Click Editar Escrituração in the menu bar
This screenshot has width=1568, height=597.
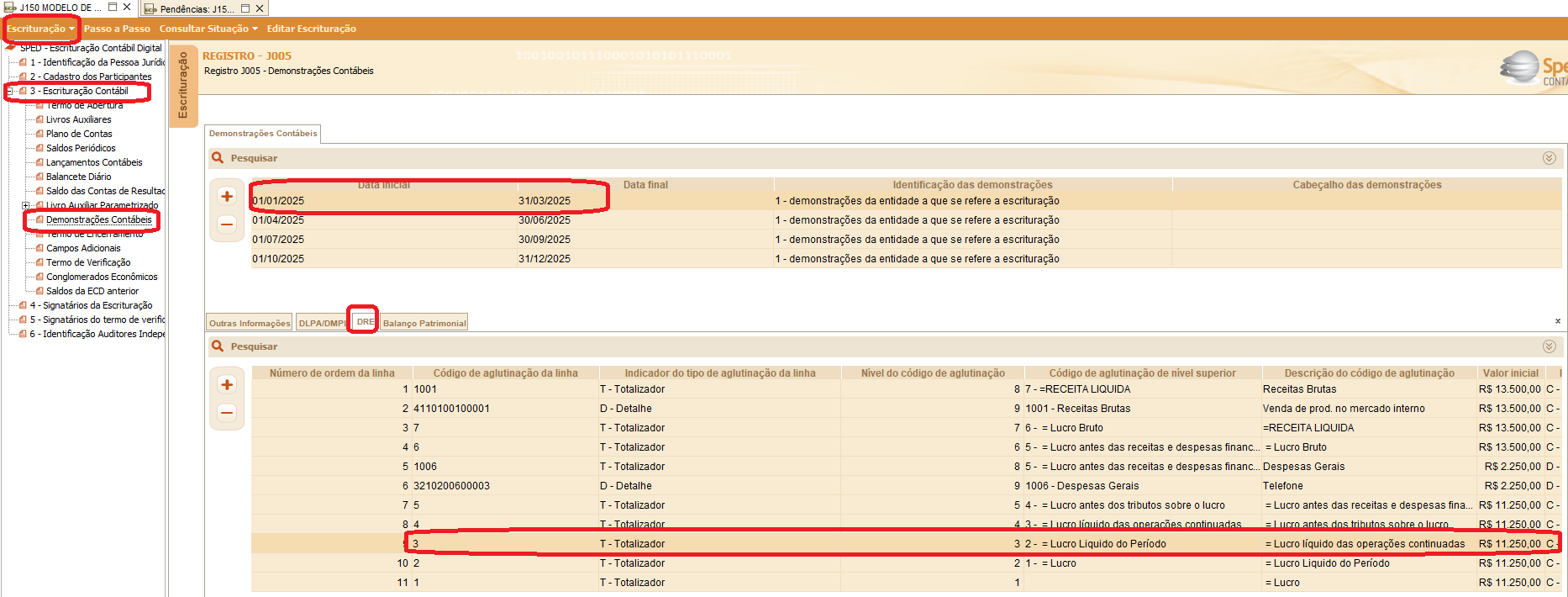pos(312,29)
